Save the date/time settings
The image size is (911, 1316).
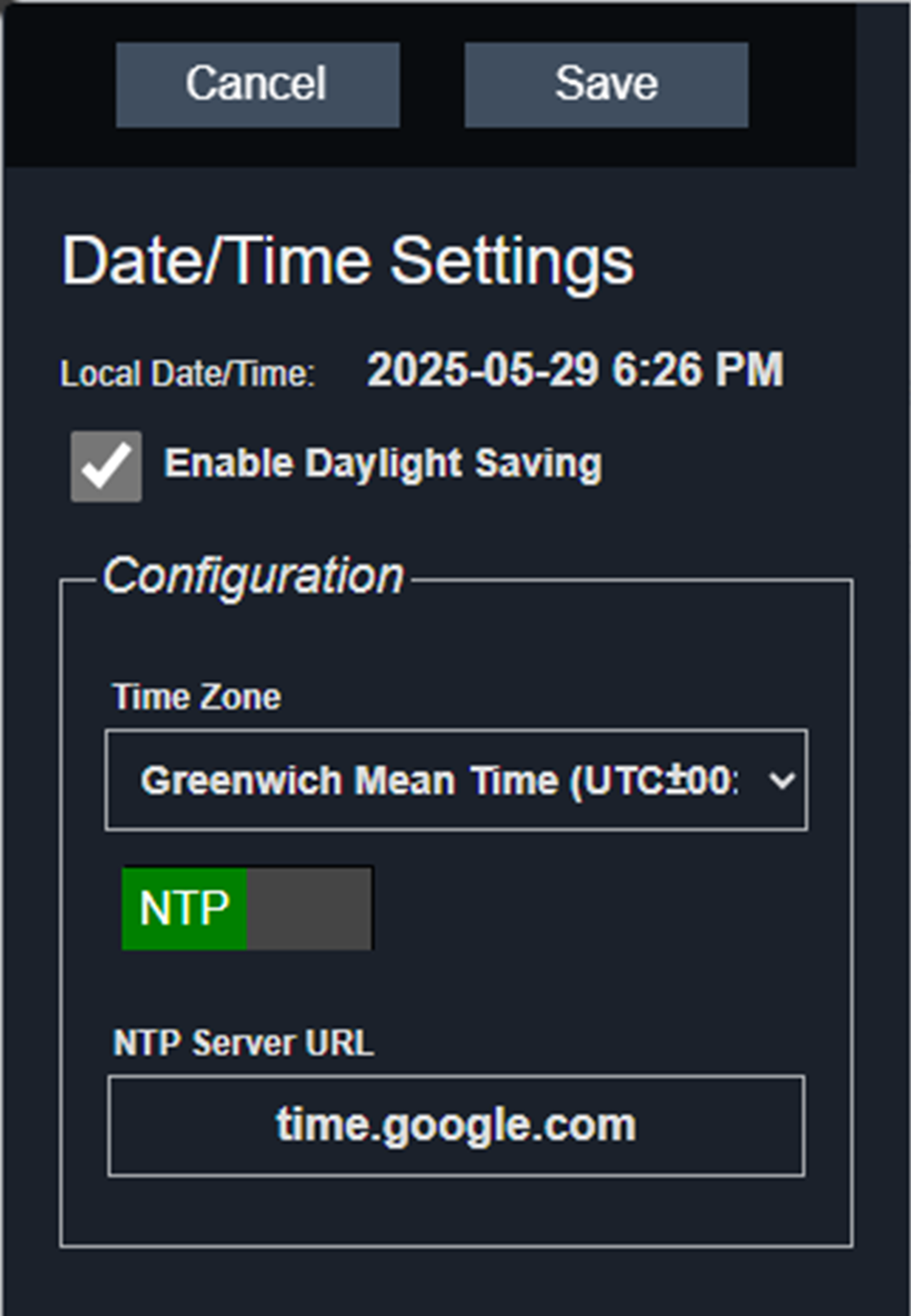pos(606,85)
